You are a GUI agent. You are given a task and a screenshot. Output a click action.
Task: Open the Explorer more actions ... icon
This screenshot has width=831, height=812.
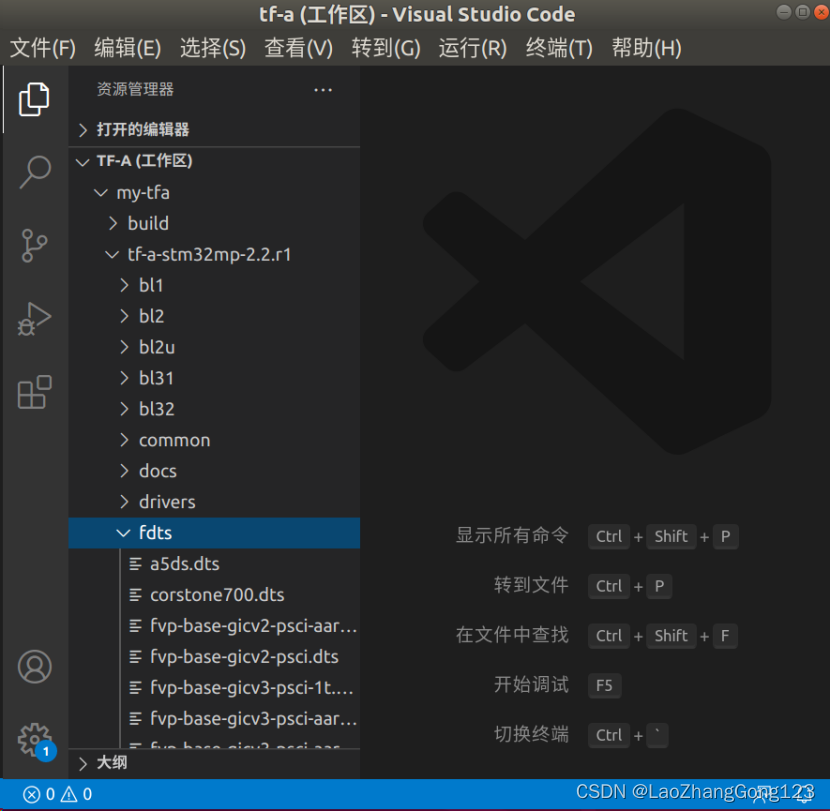pyautogui.click(x=322, y=89)
